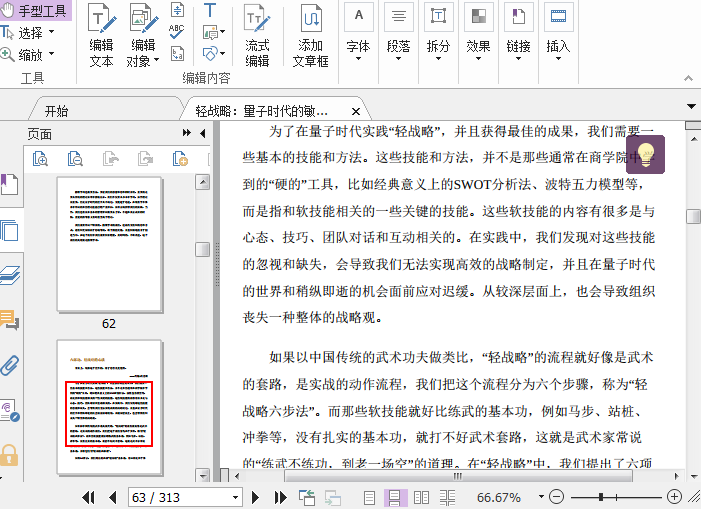The image size is (701, 509).
Task: Click the zoom slider handle
Action: coord(601,497)
